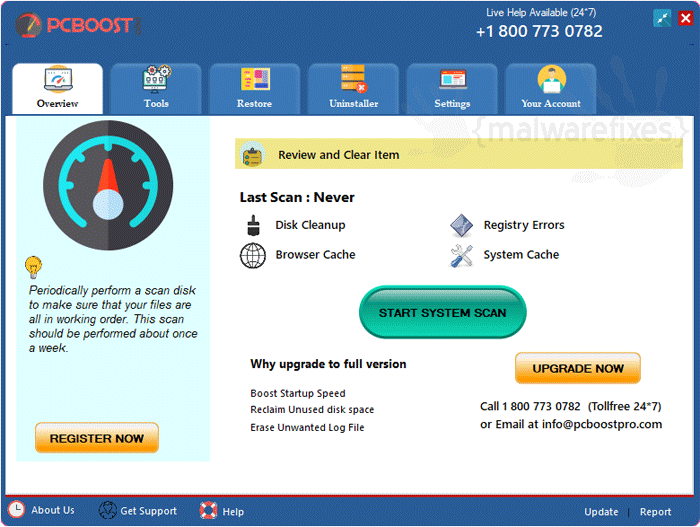Close the PCBoost window

click(685, 18)
